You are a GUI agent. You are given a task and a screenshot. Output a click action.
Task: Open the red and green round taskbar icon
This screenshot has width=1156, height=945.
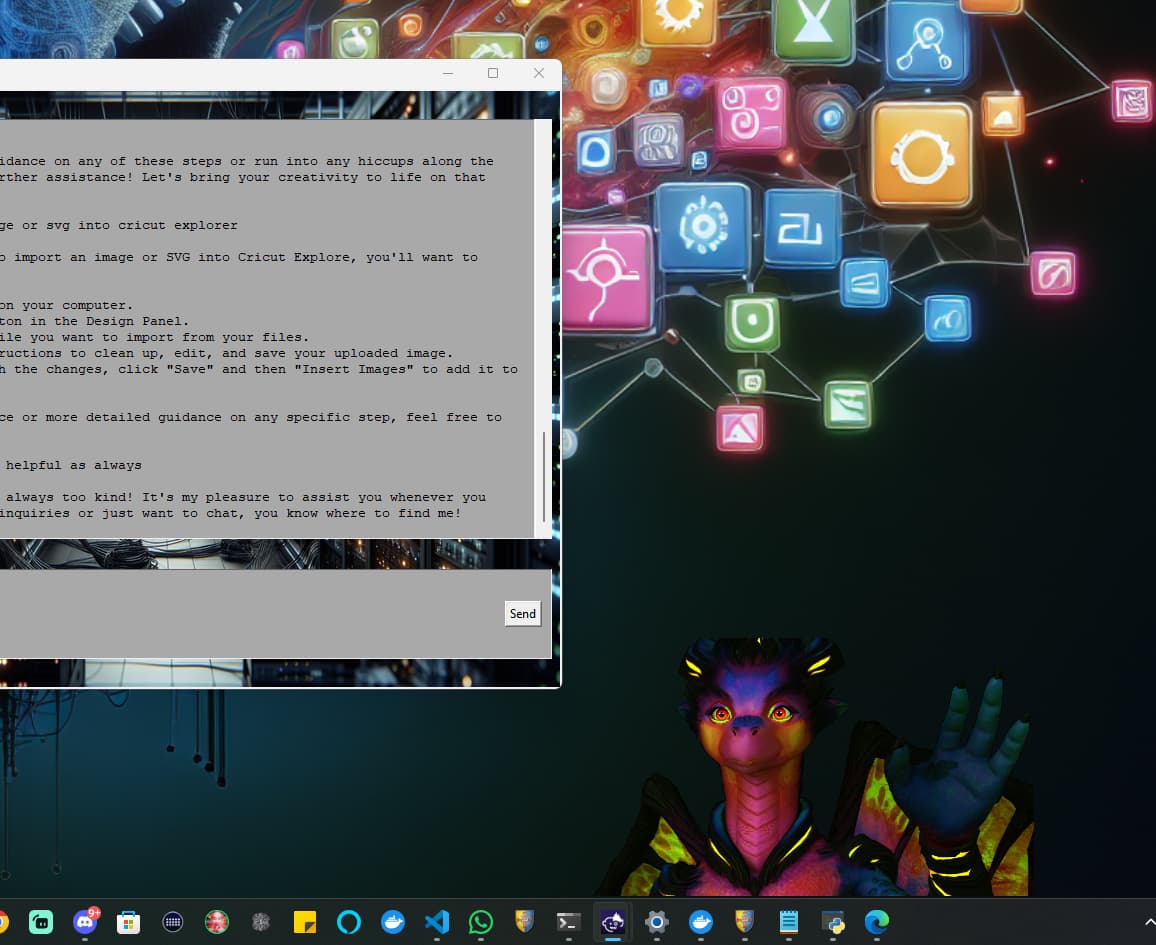(217, 921)
